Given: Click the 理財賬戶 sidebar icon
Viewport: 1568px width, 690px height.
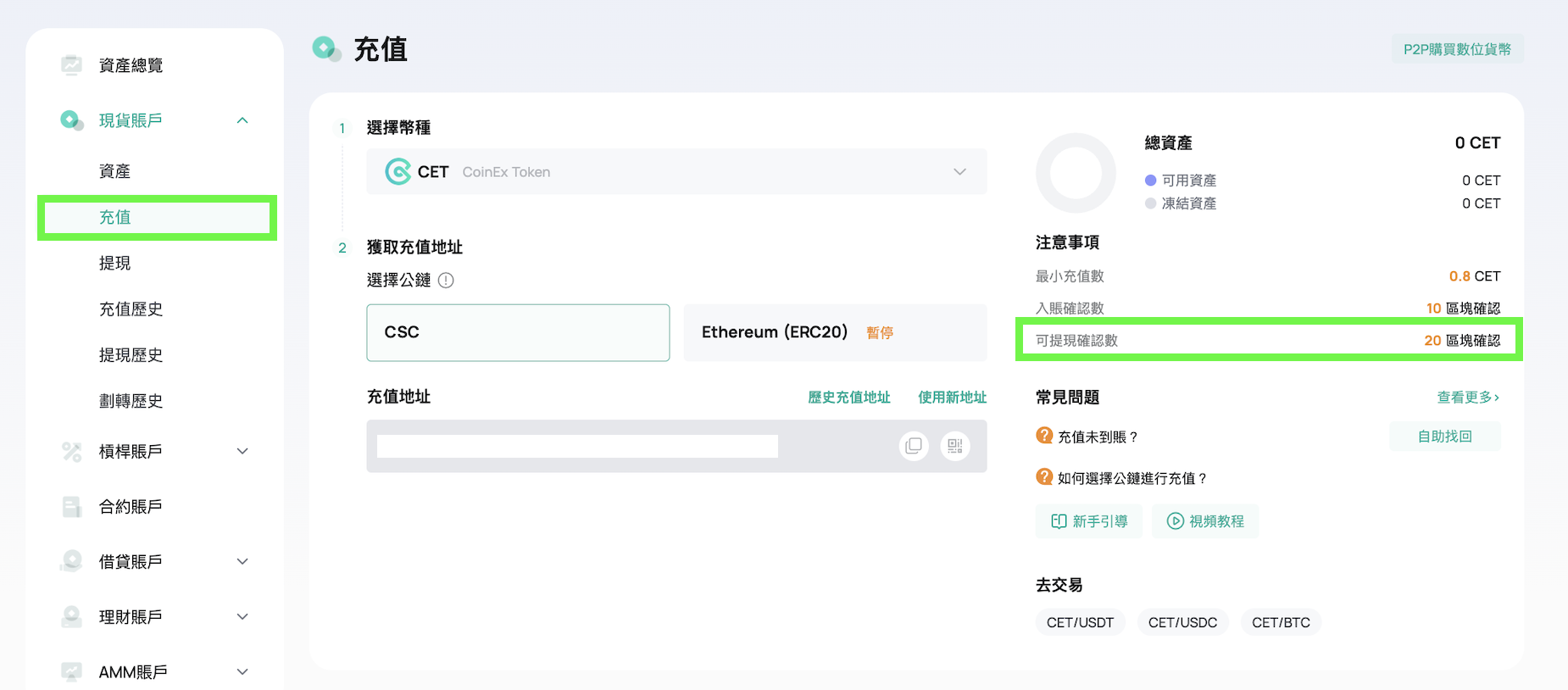Looking at the screenshot, I should point(72,617).
